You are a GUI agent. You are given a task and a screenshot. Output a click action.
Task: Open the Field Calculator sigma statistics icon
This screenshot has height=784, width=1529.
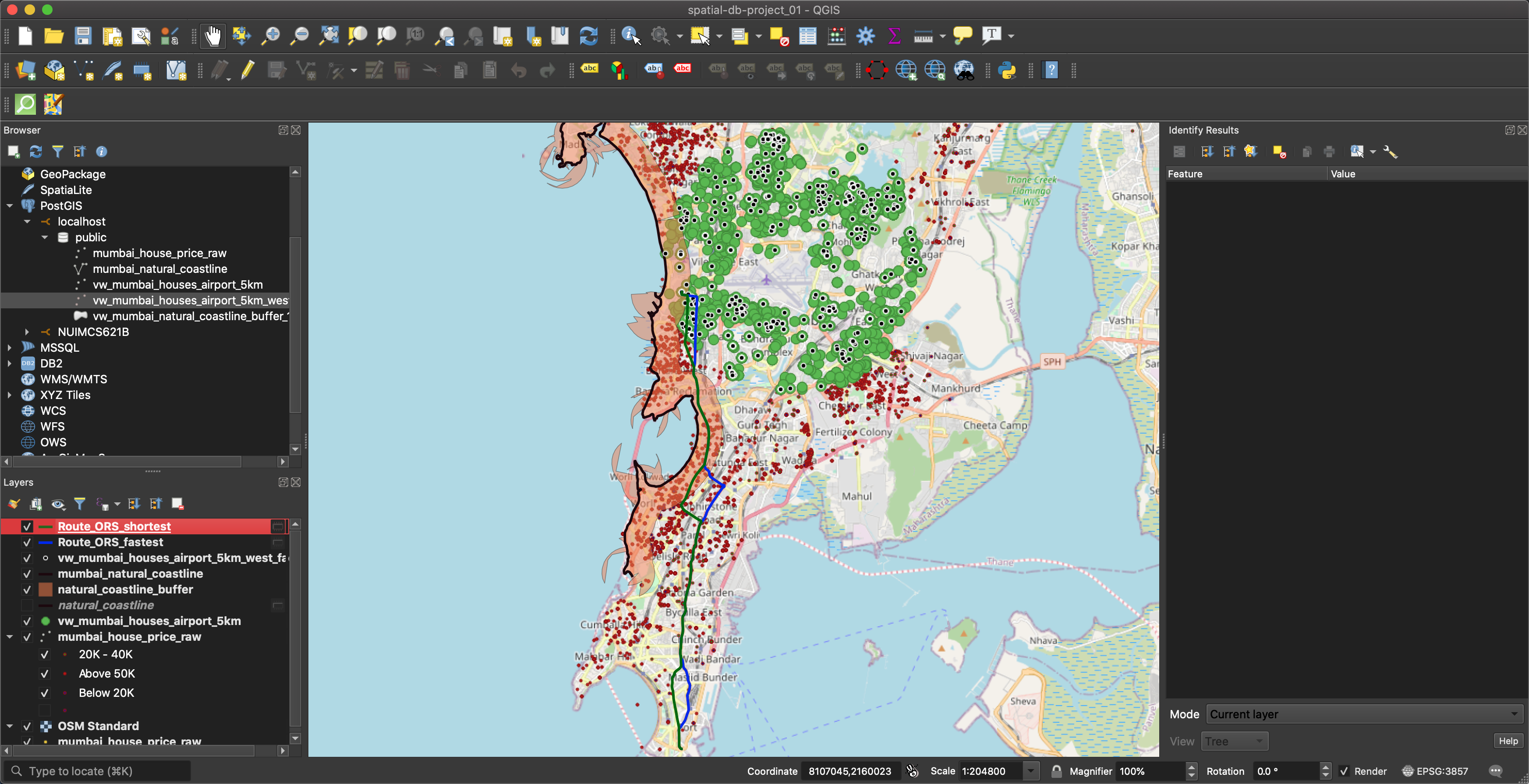[894, 36]
